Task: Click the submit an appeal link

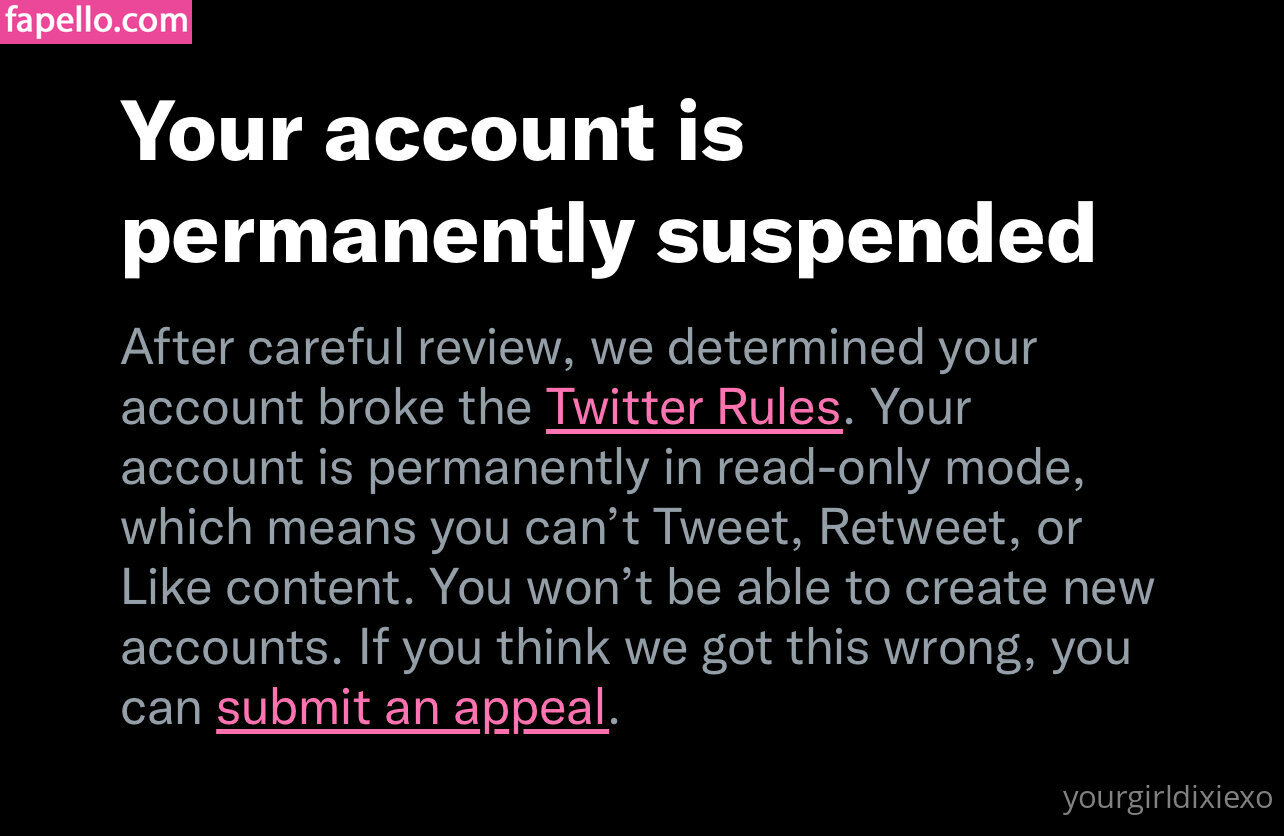Action: pos(412,708)
